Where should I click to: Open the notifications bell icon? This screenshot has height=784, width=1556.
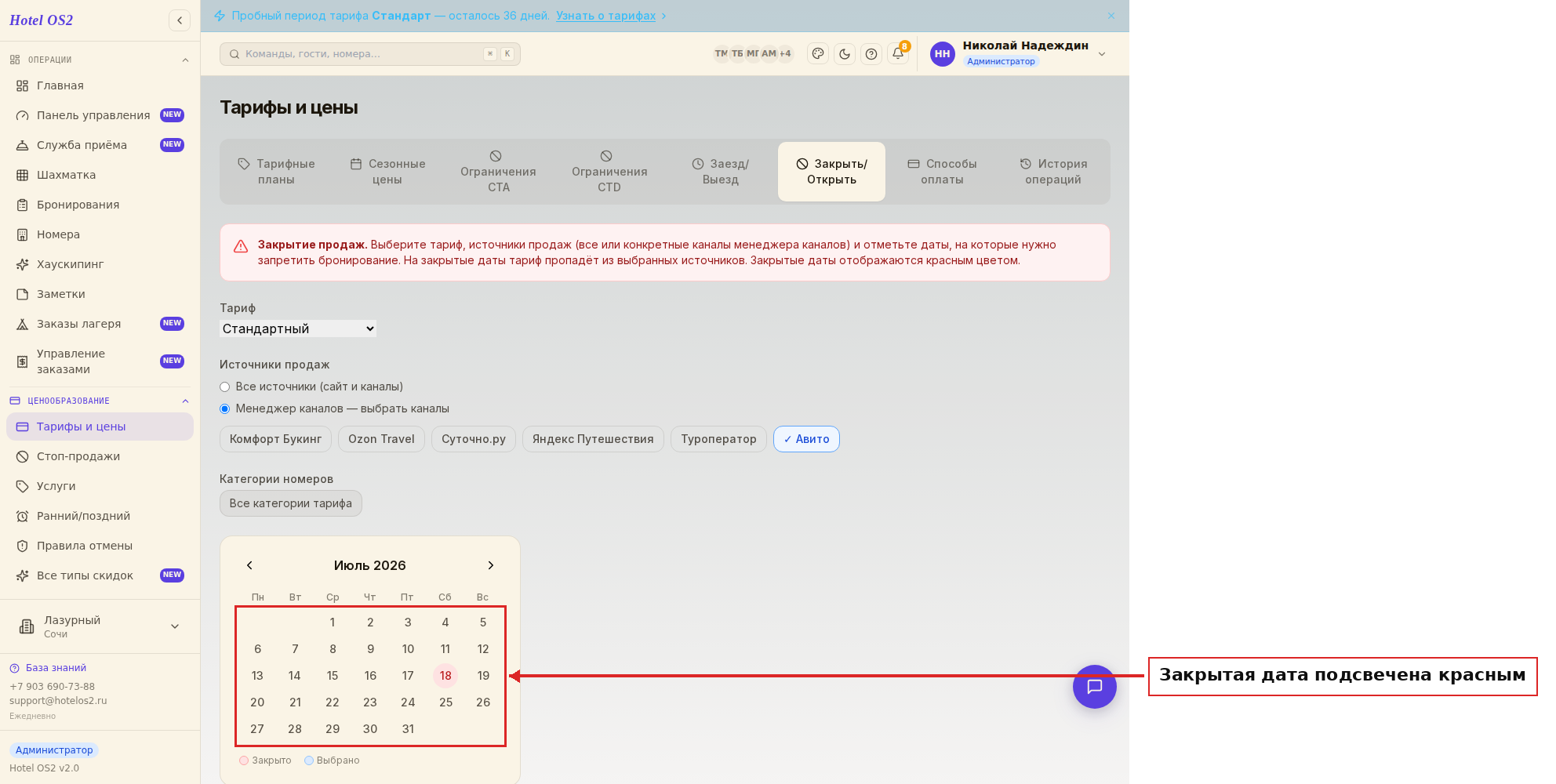(x=898, y=54)
